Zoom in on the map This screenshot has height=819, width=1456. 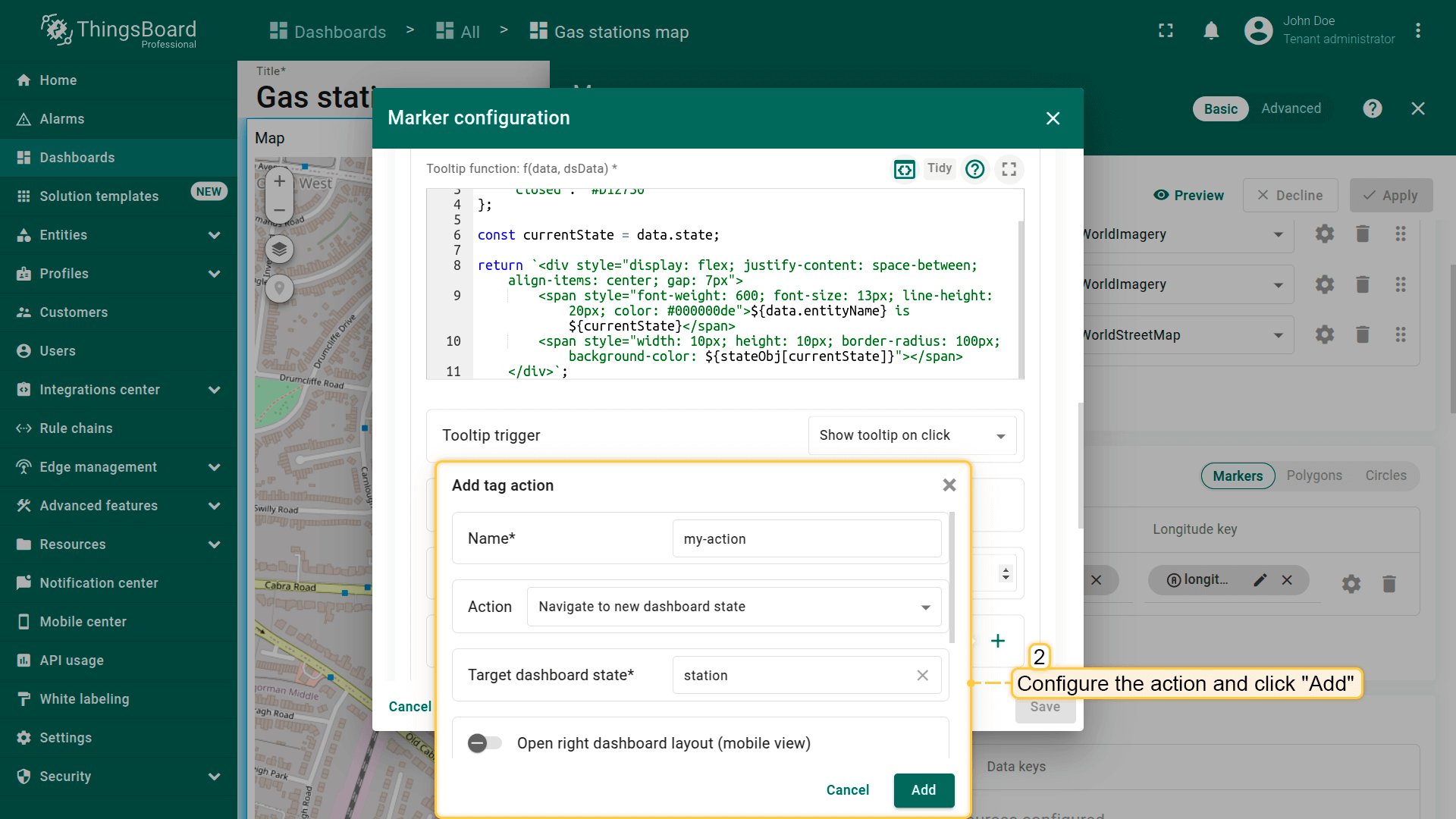[x=279, y=181]
